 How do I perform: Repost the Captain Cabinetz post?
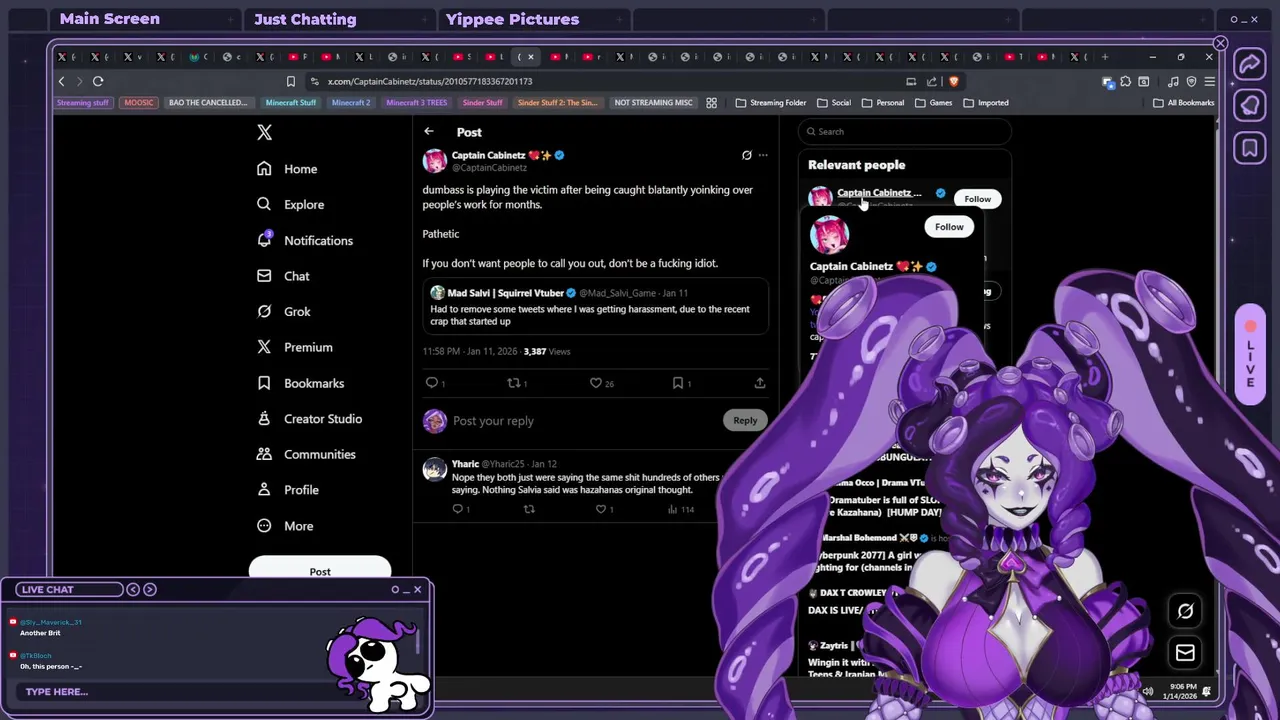515,382
